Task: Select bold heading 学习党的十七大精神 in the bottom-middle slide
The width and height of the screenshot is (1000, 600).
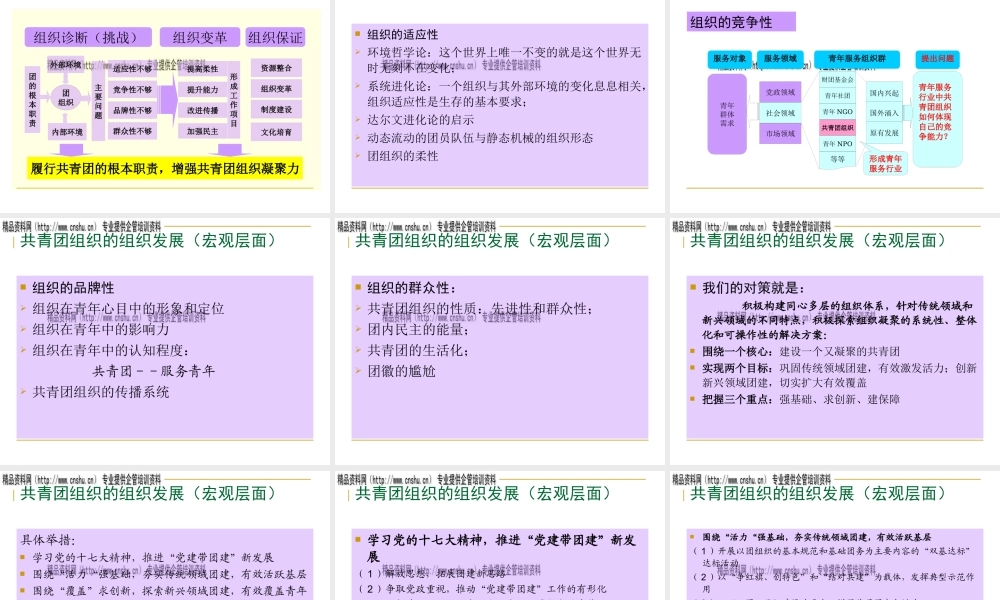Action: pyautogui.click(x=501, y=548)
